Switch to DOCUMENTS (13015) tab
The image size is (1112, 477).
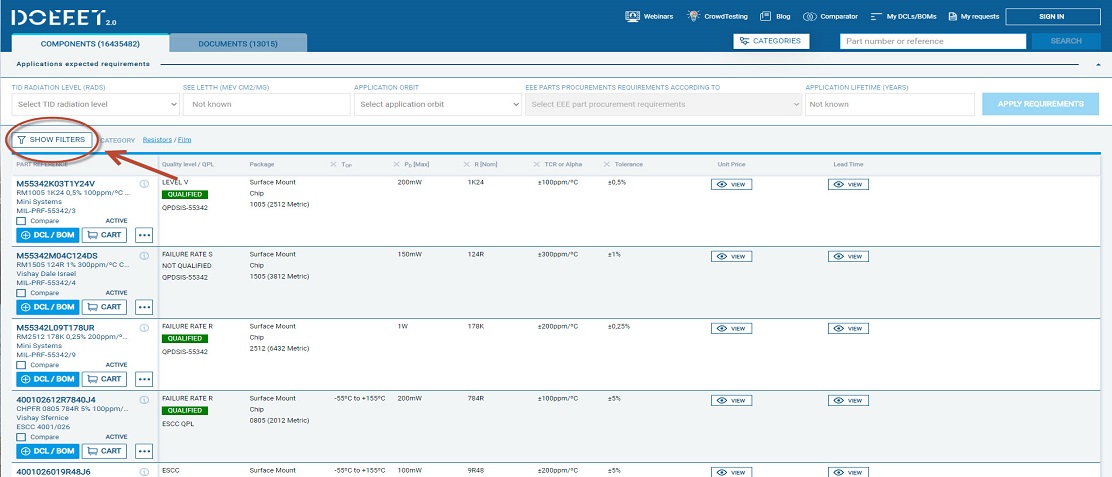[238, 44]
